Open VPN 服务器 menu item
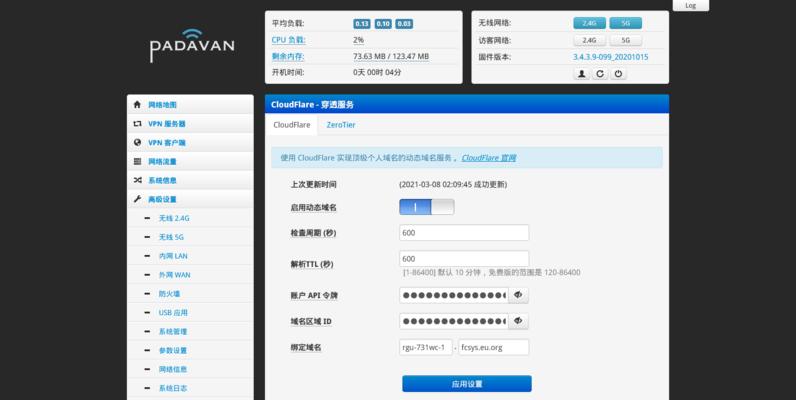Image resolution: width=796 pixels, height=400 pixels. coord(190,123)
